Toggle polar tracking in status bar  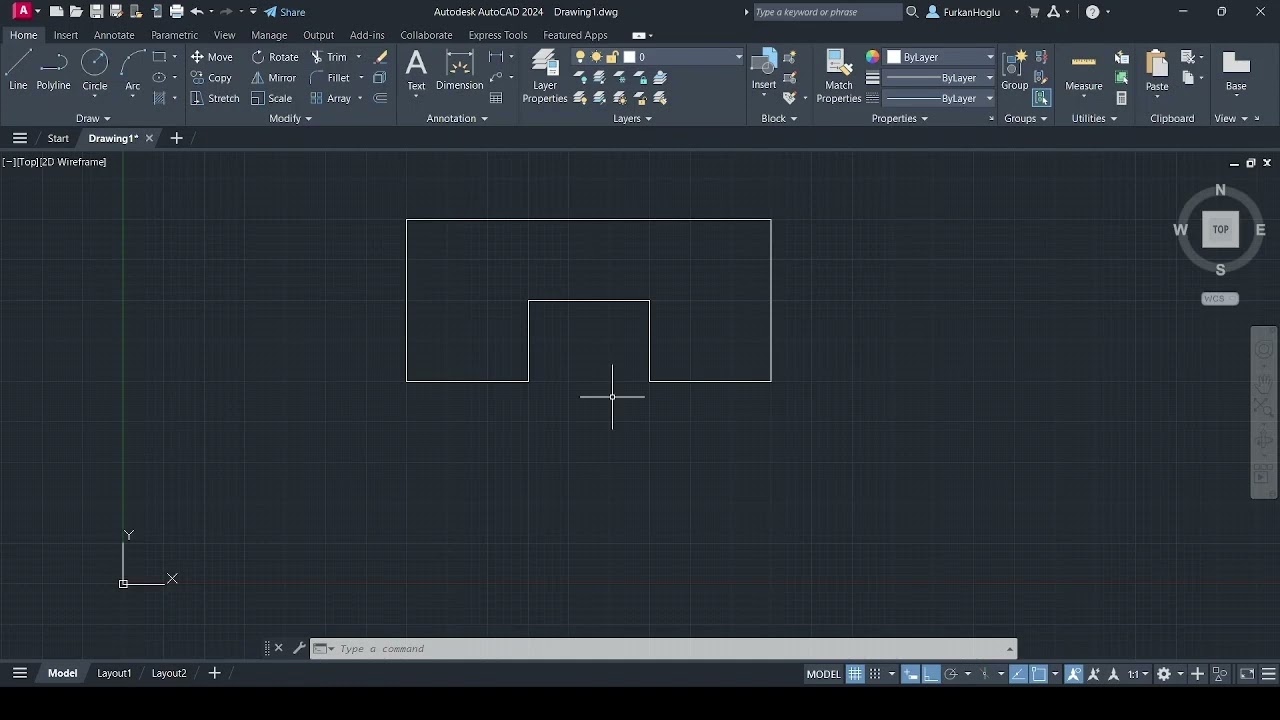951,674
